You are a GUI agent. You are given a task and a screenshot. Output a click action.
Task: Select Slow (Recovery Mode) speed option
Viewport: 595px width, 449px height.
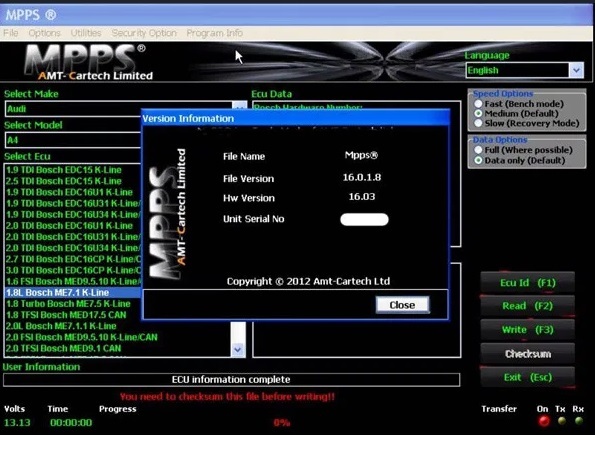527,123
